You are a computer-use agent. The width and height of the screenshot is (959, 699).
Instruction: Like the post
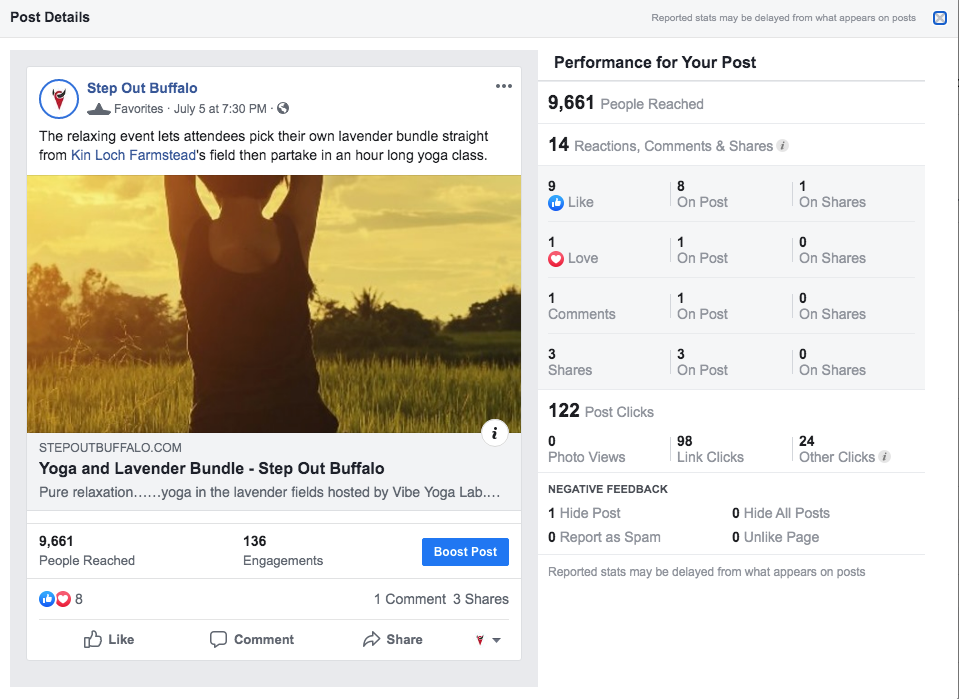[x=109, y=640]
